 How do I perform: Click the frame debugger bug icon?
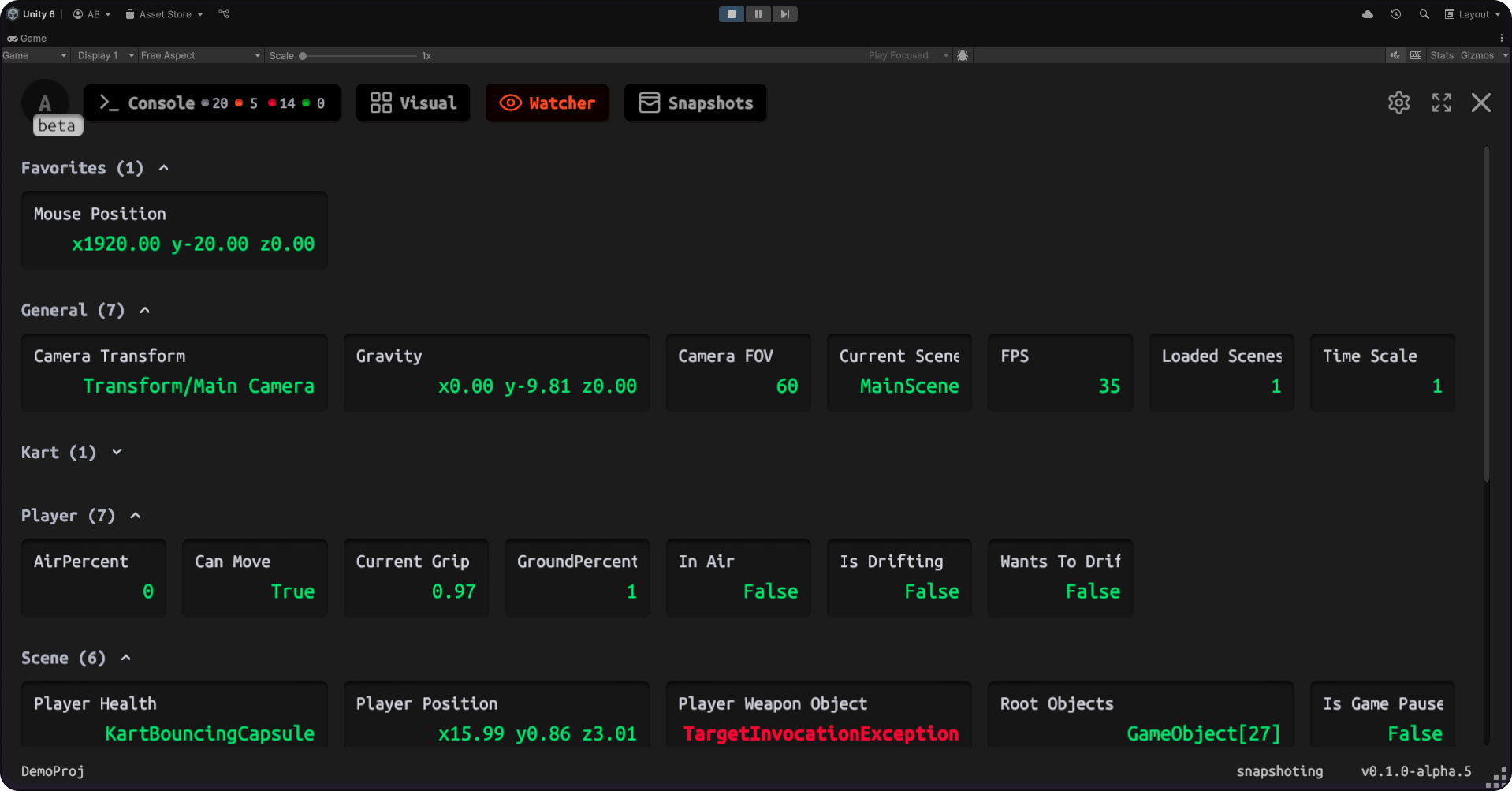[x=963, y=55]
